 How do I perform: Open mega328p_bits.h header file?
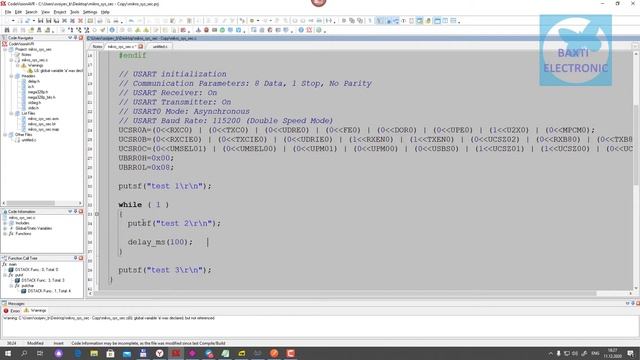(42, 97)
